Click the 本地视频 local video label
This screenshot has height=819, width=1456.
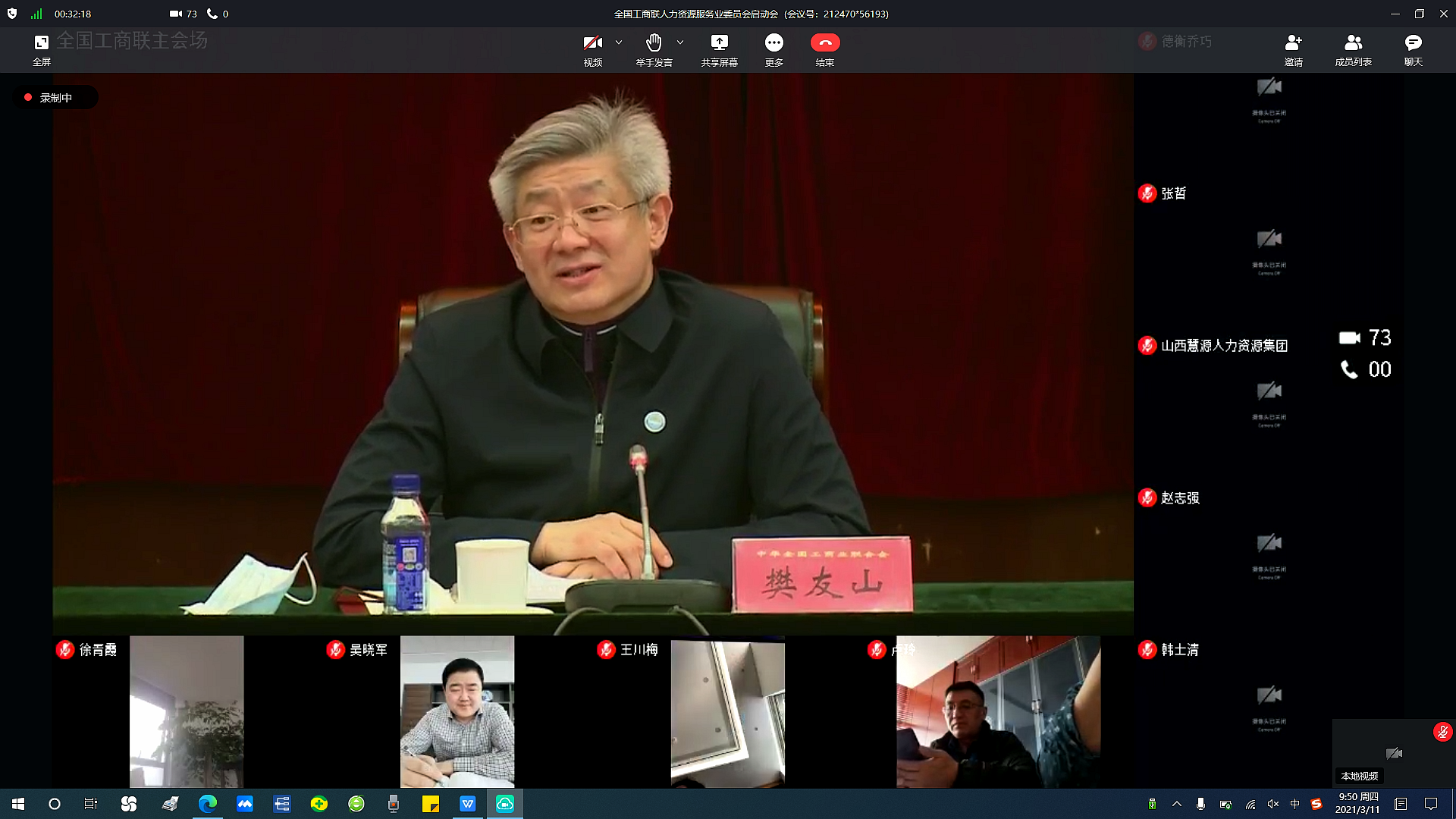click(1359, 777)
